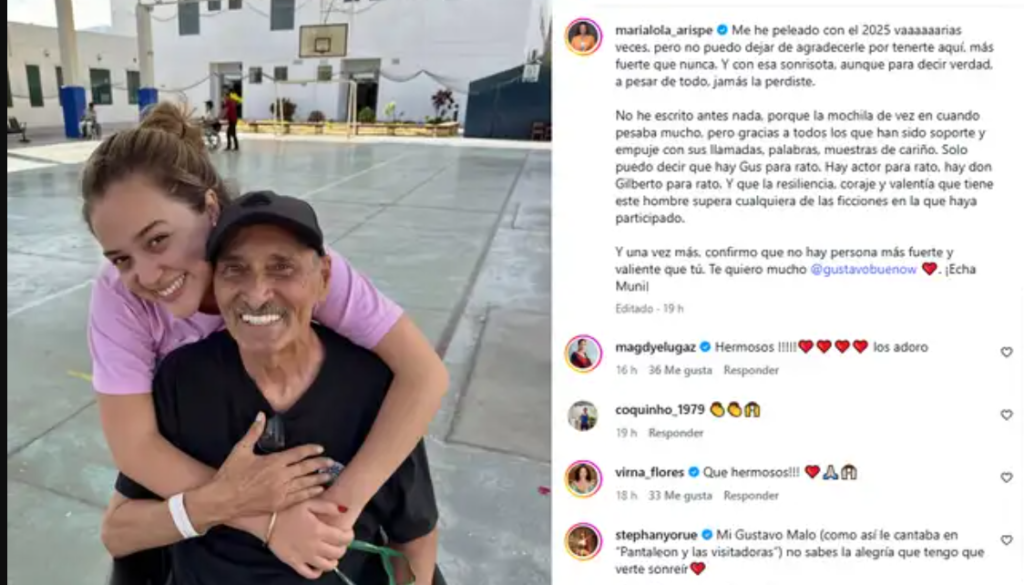This screenshot has height=585, width=1024.
Task: Like magdyelugaz's comment with the heart icon
Action: coord(1006,353)
